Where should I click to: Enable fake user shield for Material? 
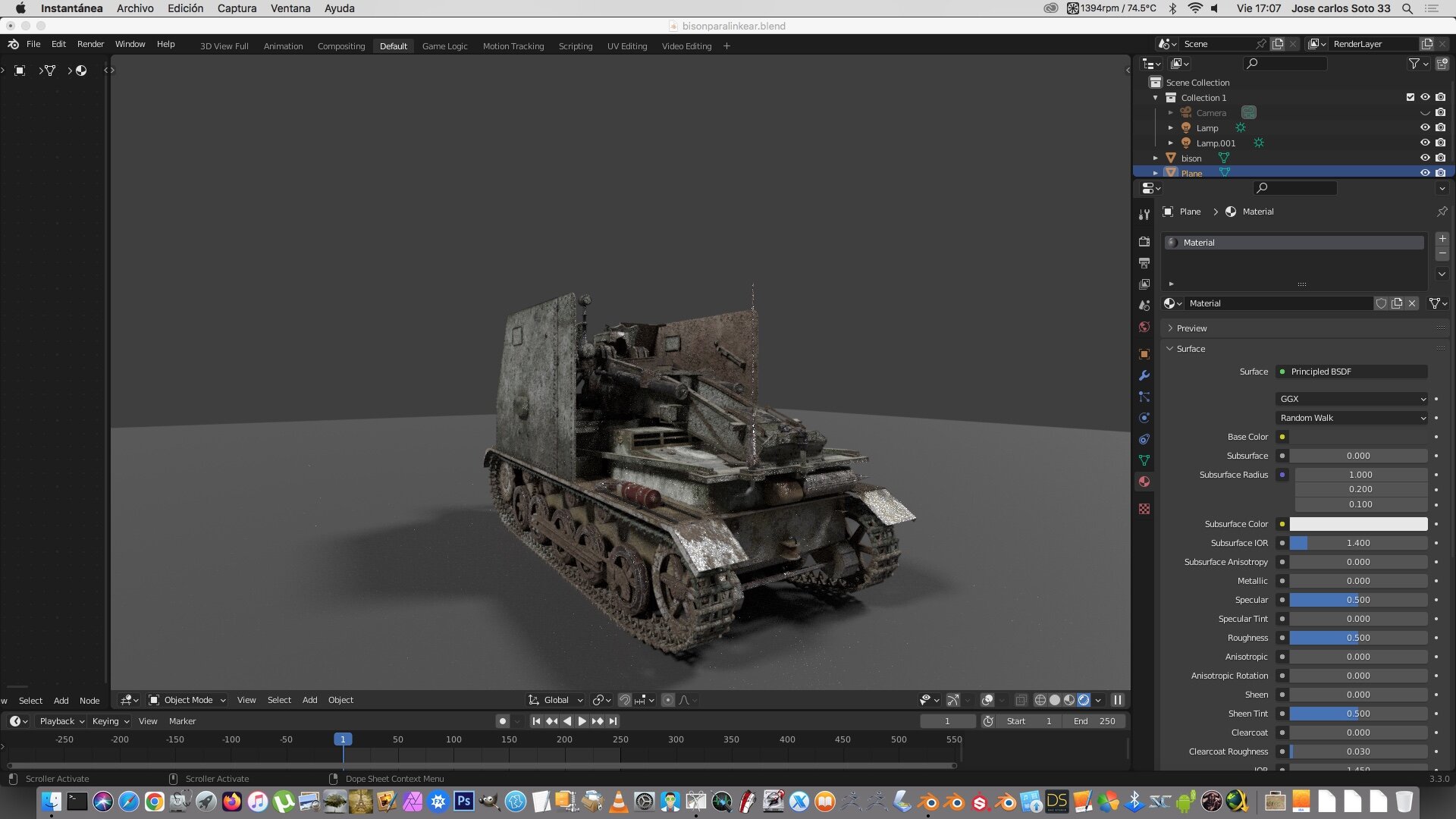pyautogui.click(x=1381, y=303)
